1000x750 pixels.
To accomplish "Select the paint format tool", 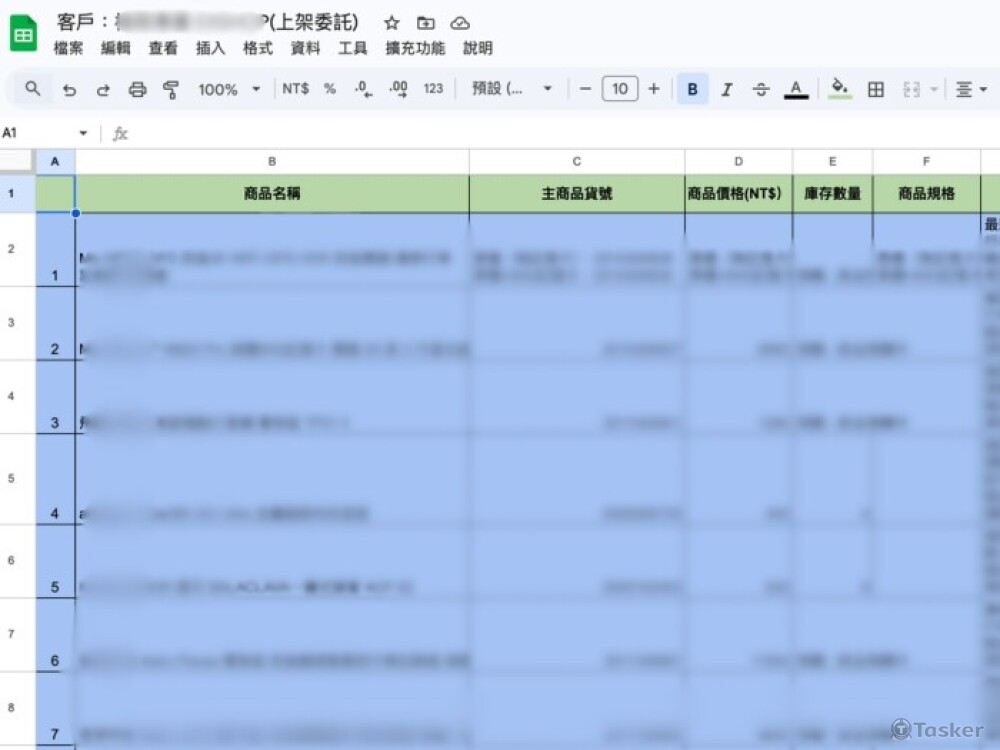I will point(171,89).
